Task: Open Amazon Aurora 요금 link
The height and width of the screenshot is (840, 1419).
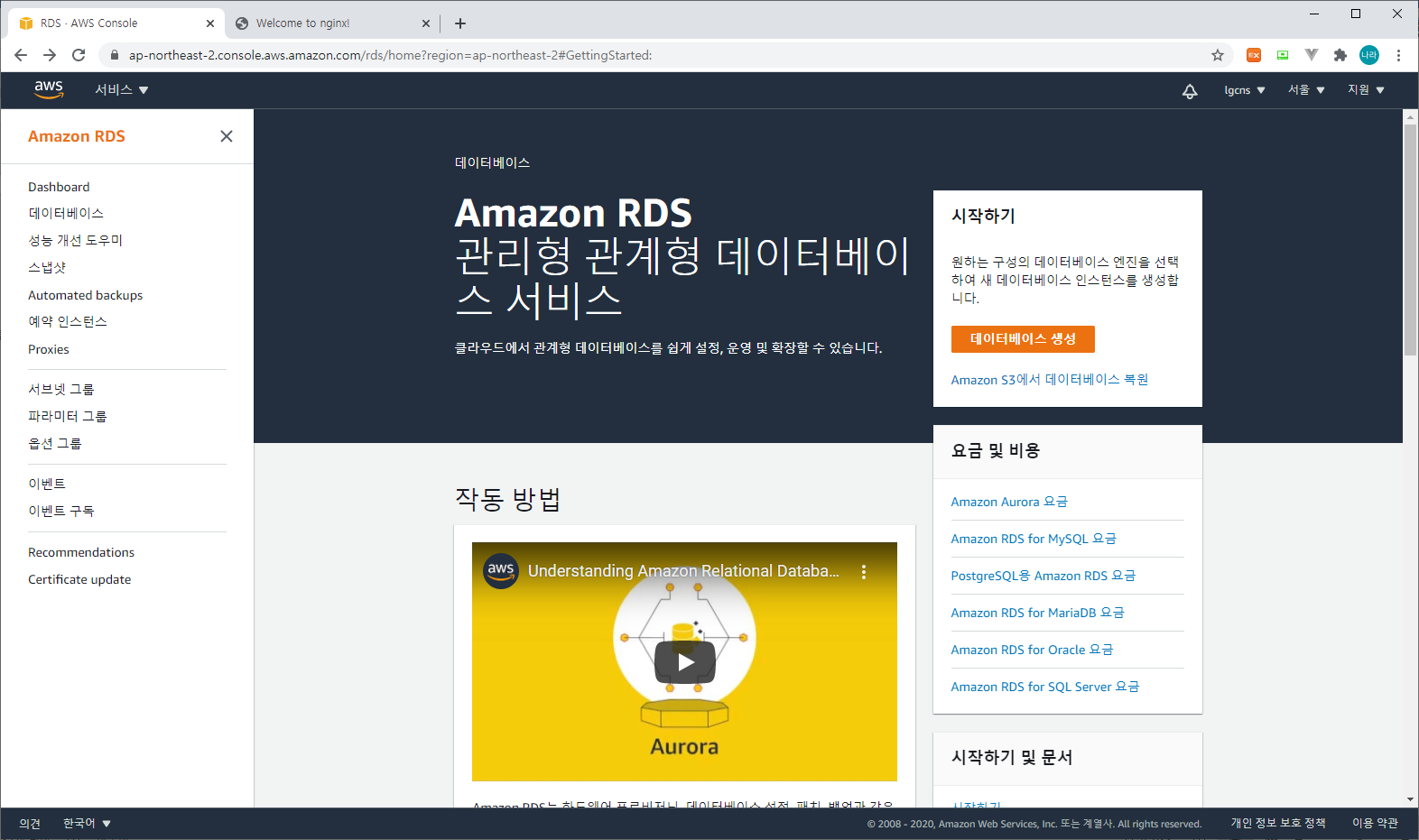Action: coord(1009,502)
